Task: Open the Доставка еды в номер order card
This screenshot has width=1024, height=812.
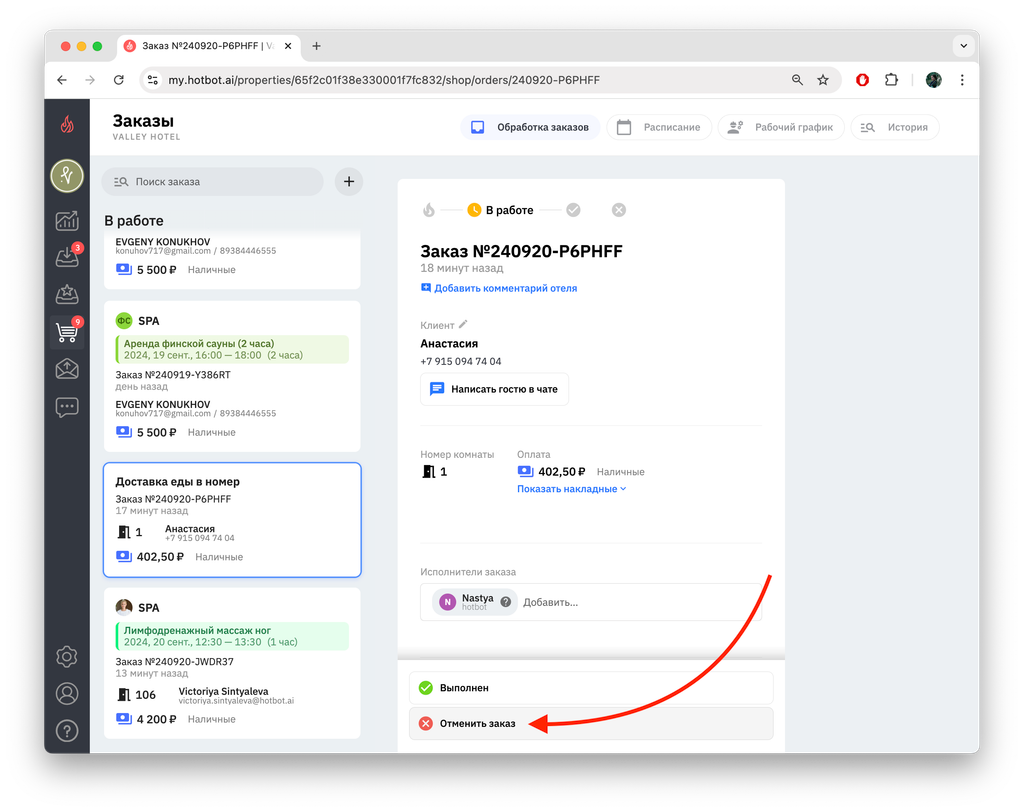Action: click(232, 520)
